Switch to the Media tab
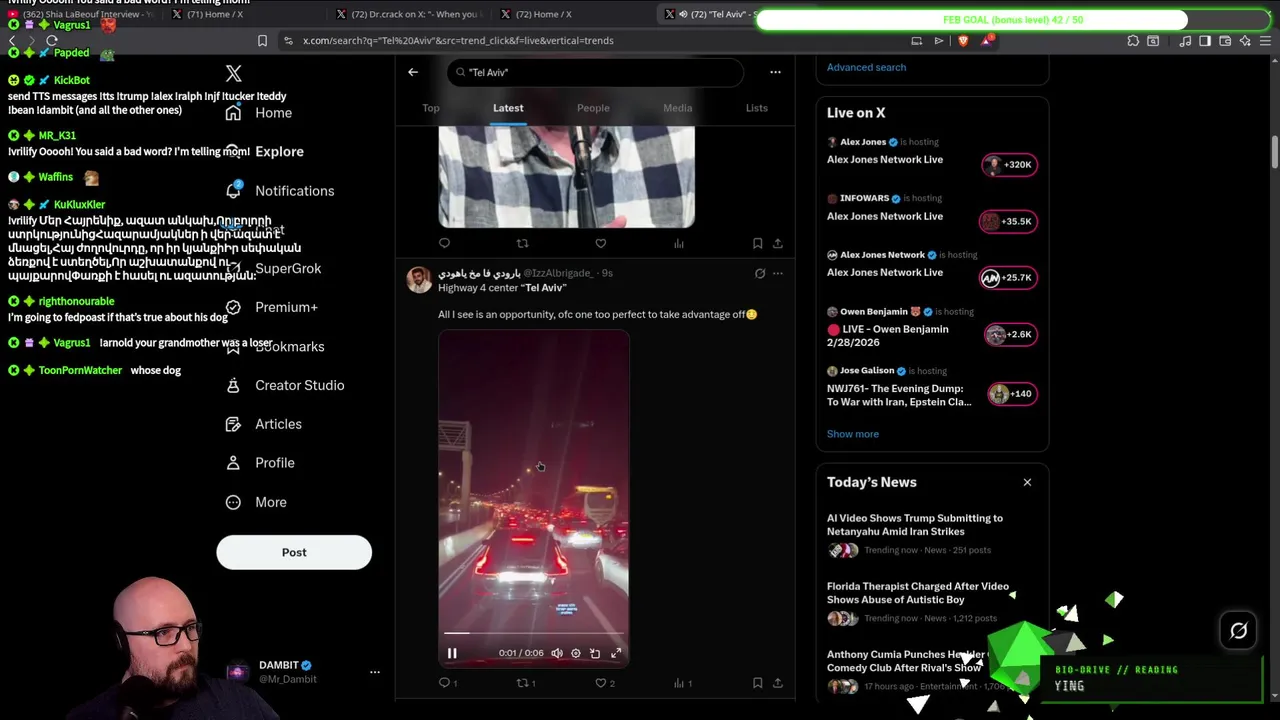 pos(677,108)
